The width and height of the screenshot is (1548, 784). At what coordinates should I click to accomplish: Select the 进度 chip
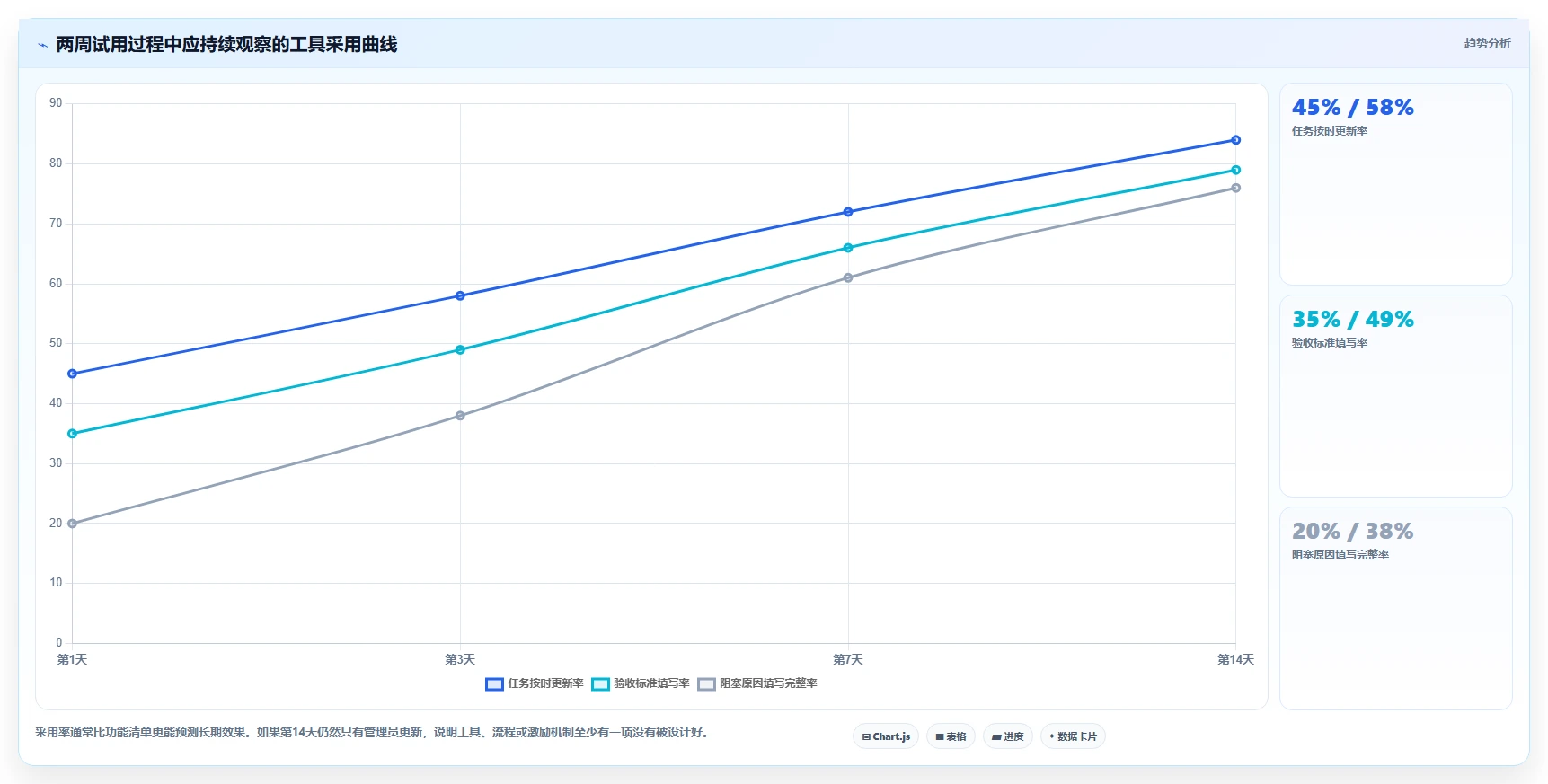click(x=1007, y=736)
